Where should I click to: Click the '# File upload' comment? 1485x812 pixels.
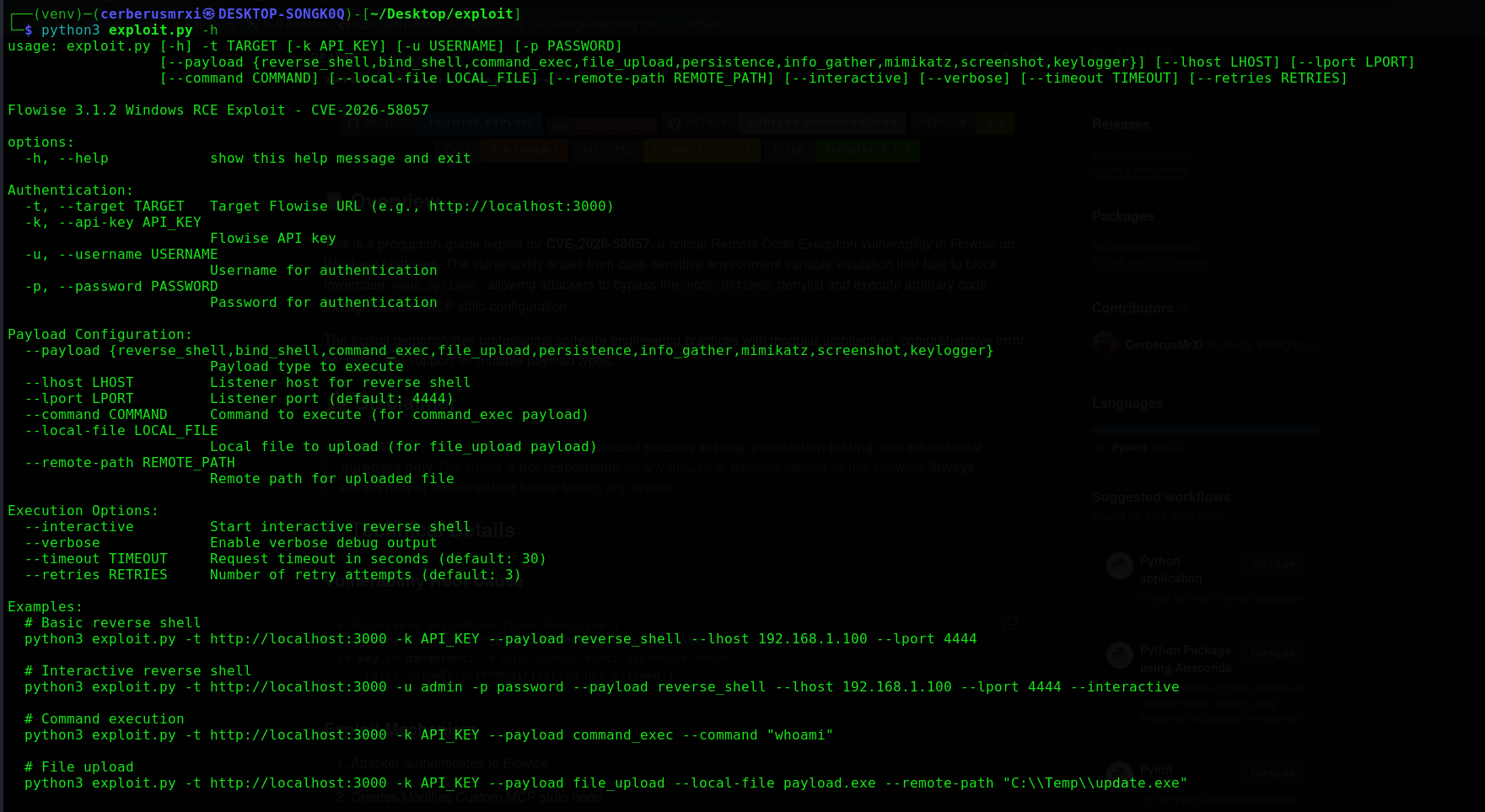[79, 767]
